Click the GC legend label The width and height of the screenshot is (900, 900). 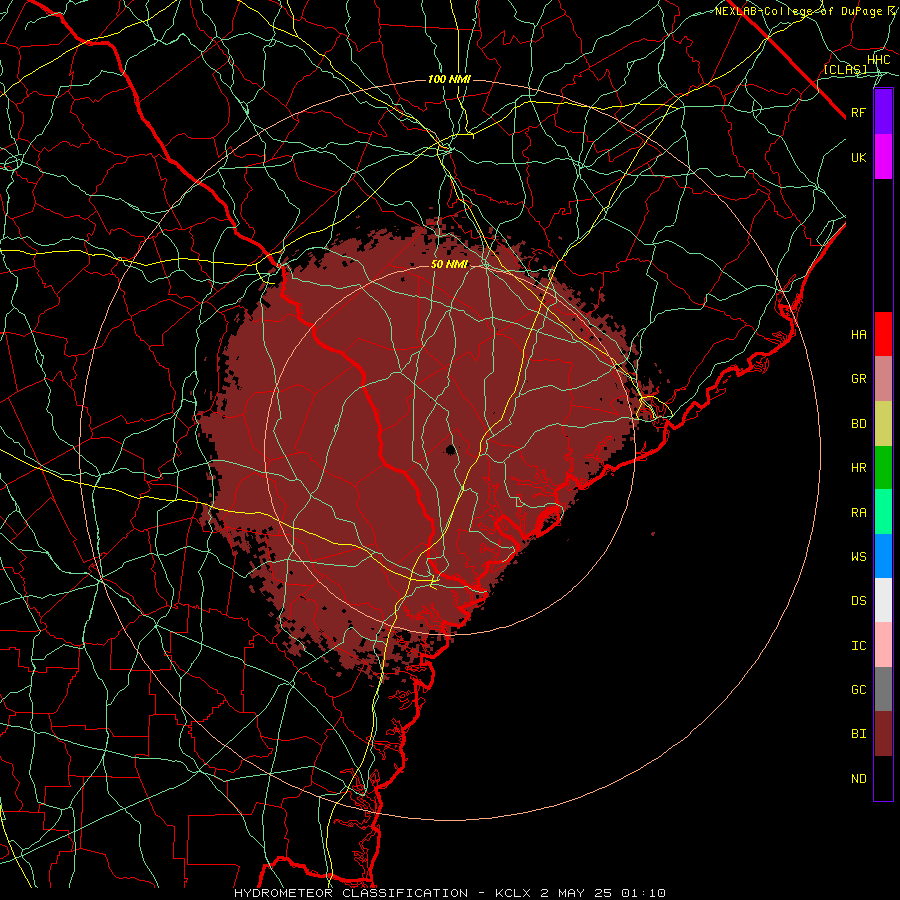coord(858,690)
